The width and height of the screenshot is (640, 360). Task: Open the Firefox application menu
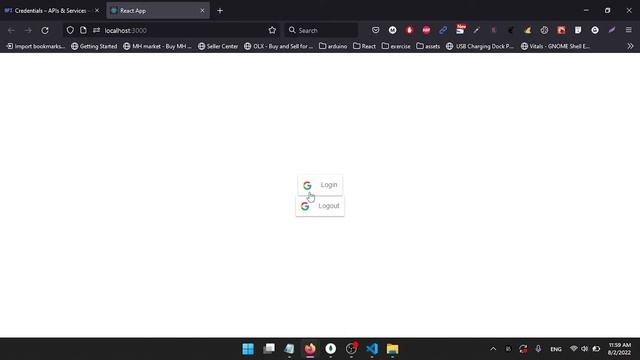[x=629, y=30]
